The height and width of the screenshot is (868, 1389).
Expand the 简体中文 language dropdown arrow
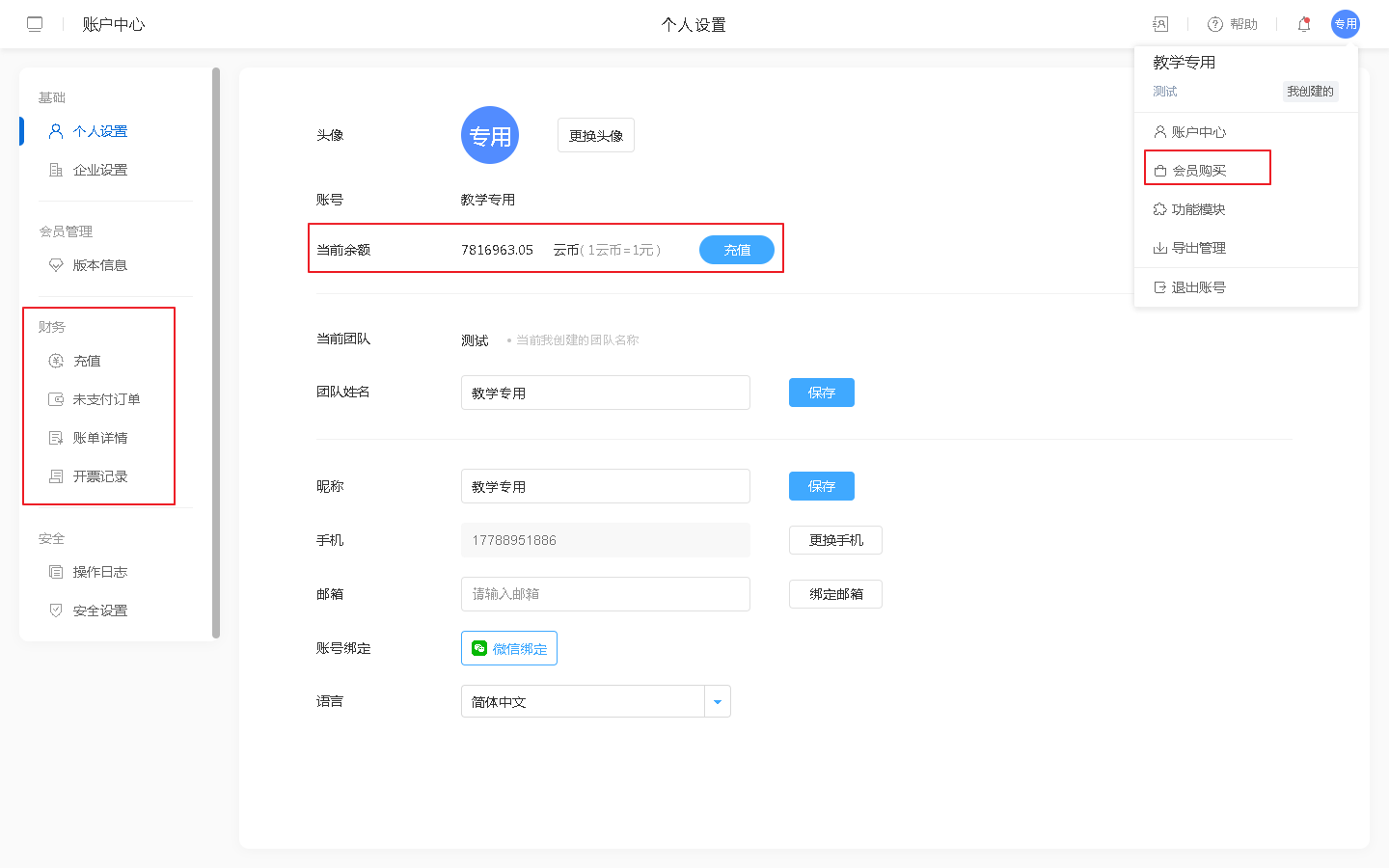(717, 702)
